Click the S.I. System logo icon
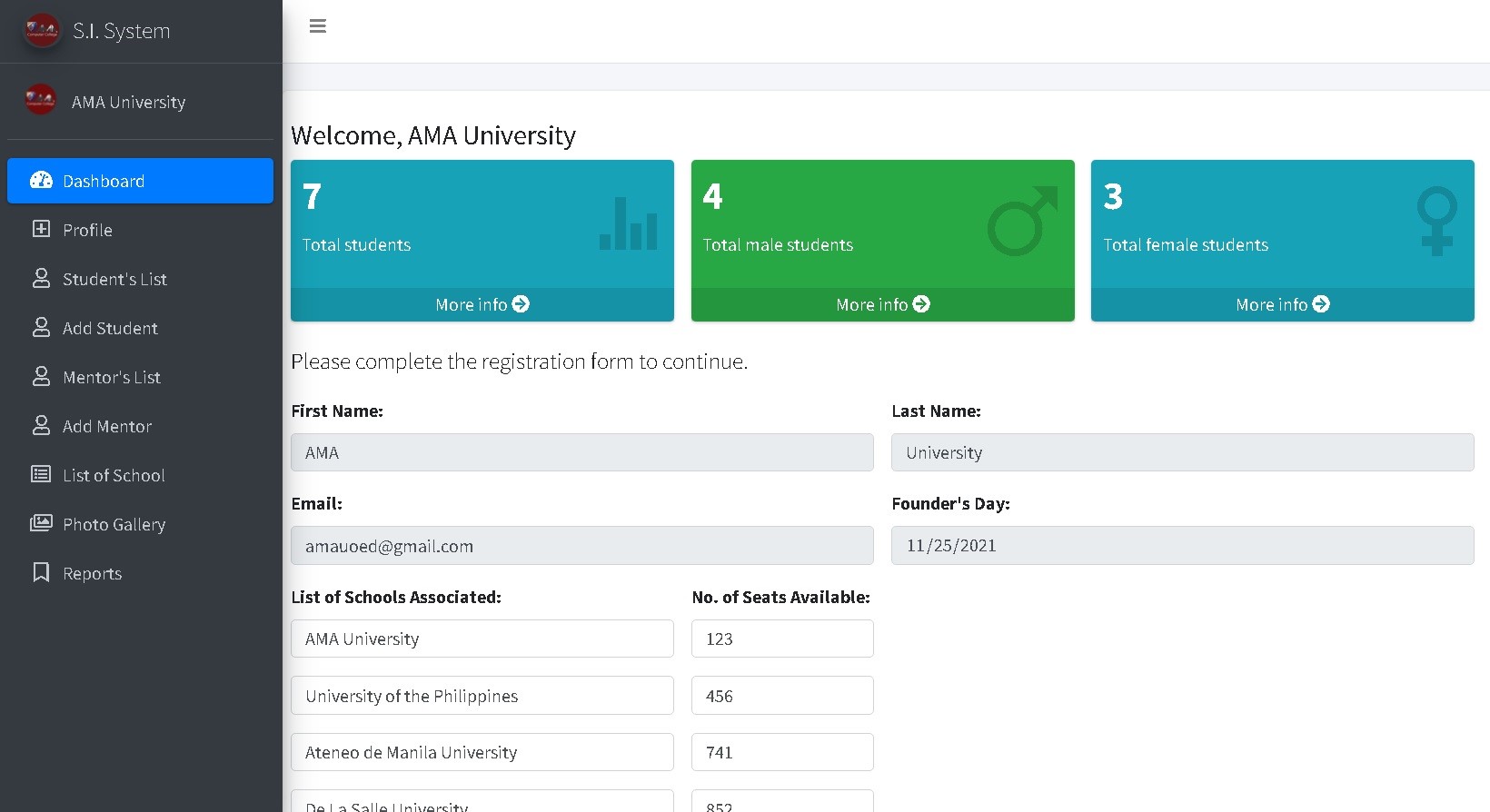1490x812 pixels. click(42, 31)
